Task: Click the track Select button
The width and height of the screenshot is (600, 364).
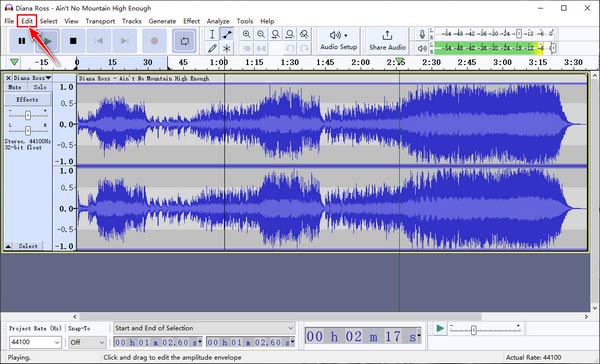Action: click(x=28, y=246)
